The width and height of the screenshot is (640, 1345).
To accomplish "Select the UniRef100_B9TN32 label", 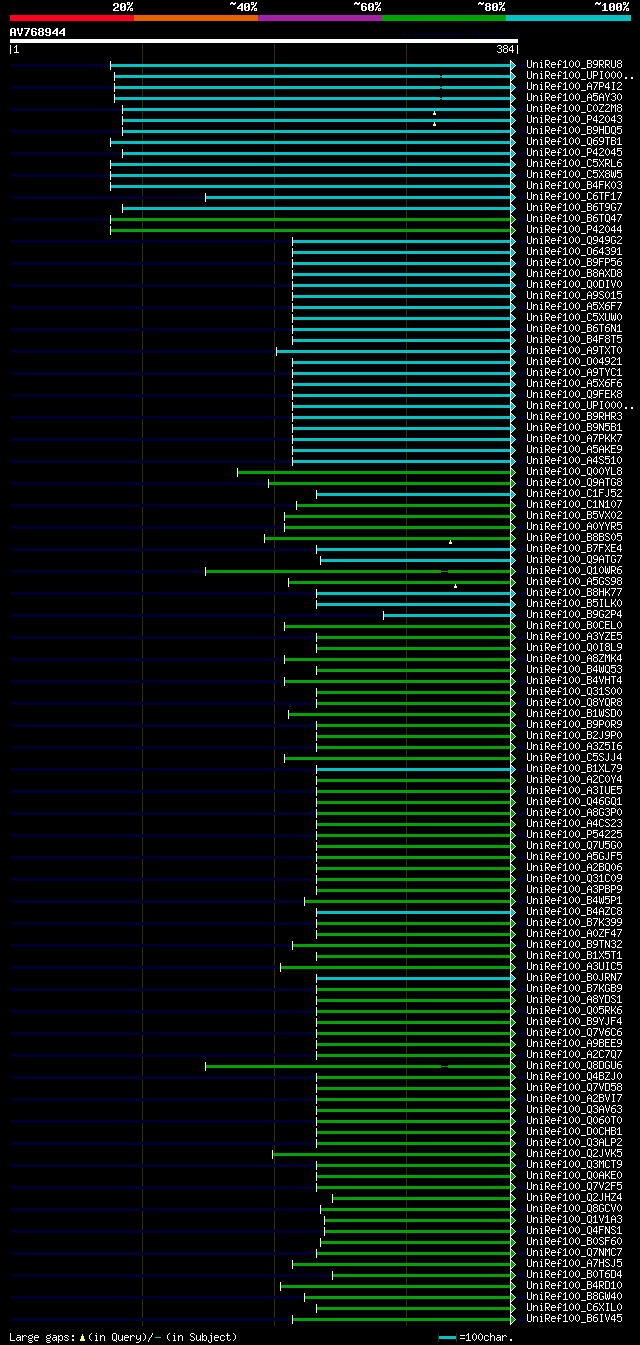I will click(574, 945).
